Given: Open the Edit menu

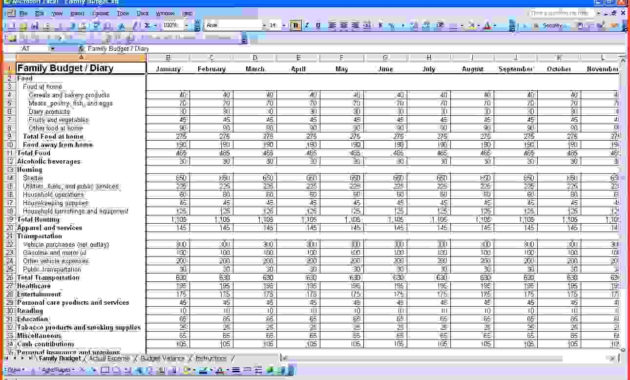Looking at the screenshot, I should tap(39, 14).
